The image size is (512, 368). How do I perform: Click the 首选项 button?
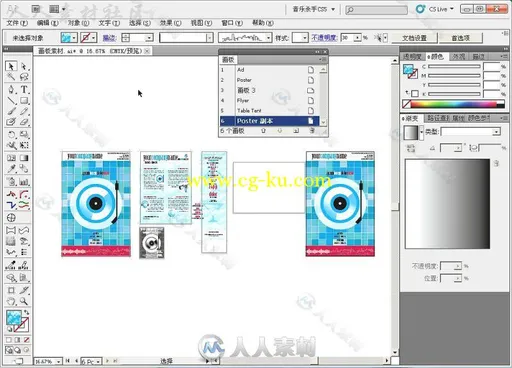(461, 38)
